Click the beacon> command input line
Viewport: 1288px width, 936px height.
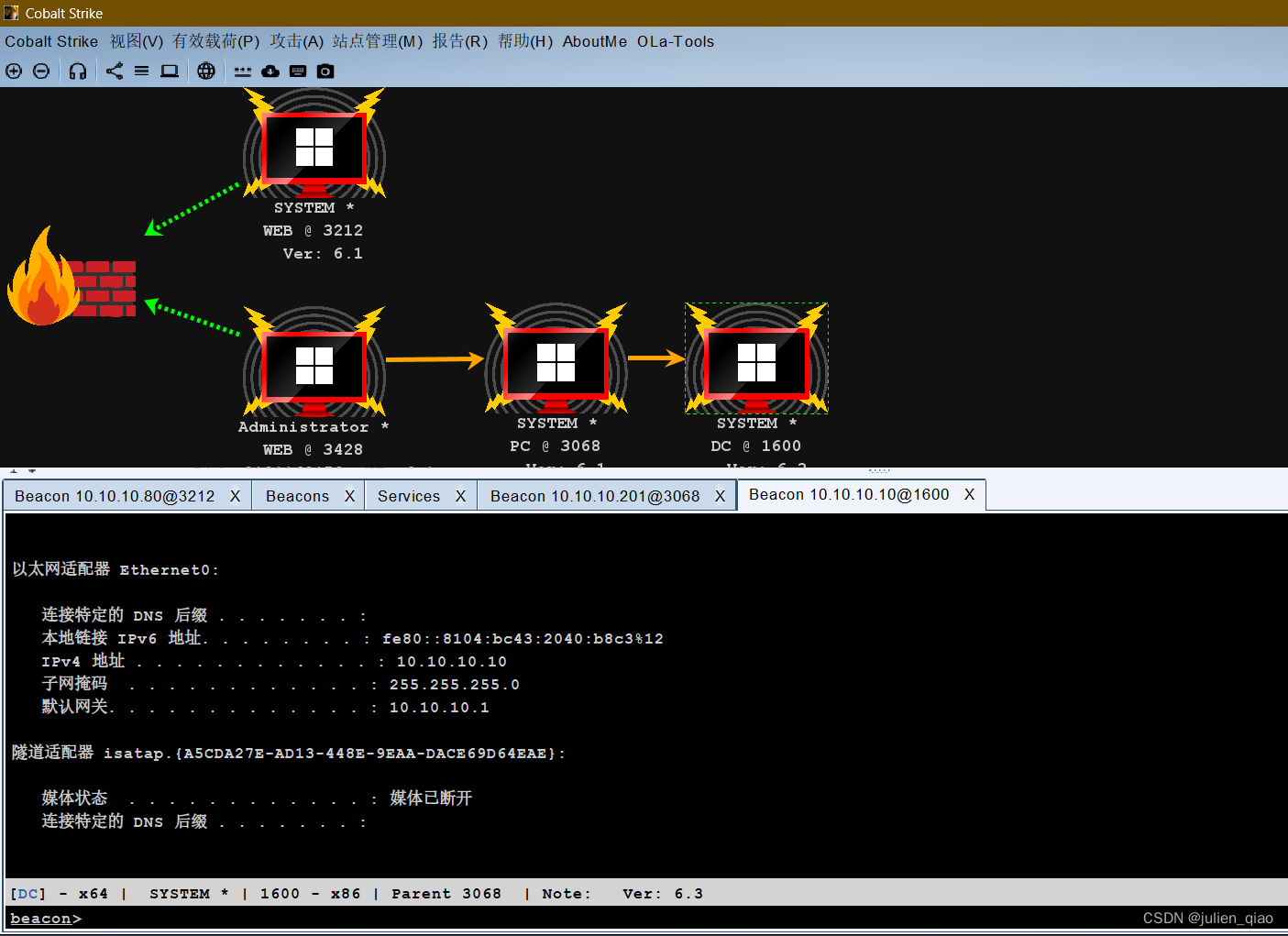click(x=645, y=919)
